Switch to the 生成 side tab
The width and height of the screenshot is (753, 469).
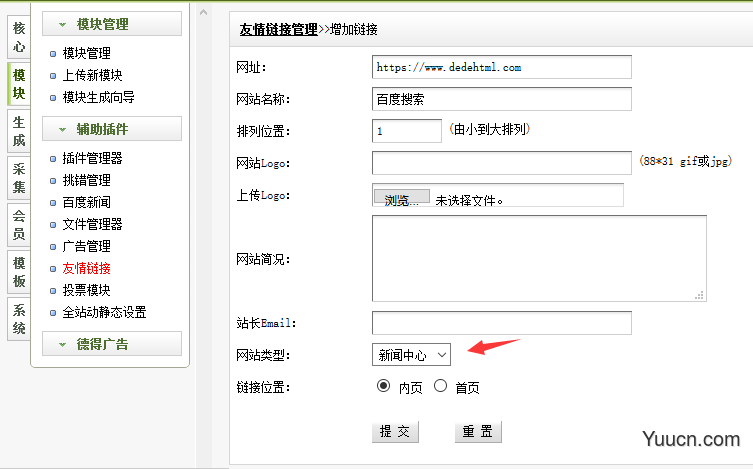pyautogui.click(x=18, y=132)
